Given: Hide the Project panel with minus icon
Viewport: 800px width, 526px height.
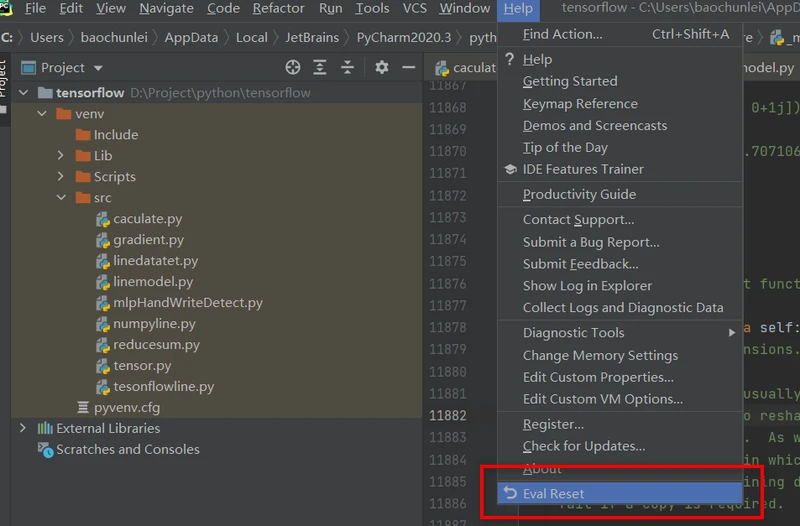Looking at the screenshot, I should pyautogui.click(x=408, y=67).
